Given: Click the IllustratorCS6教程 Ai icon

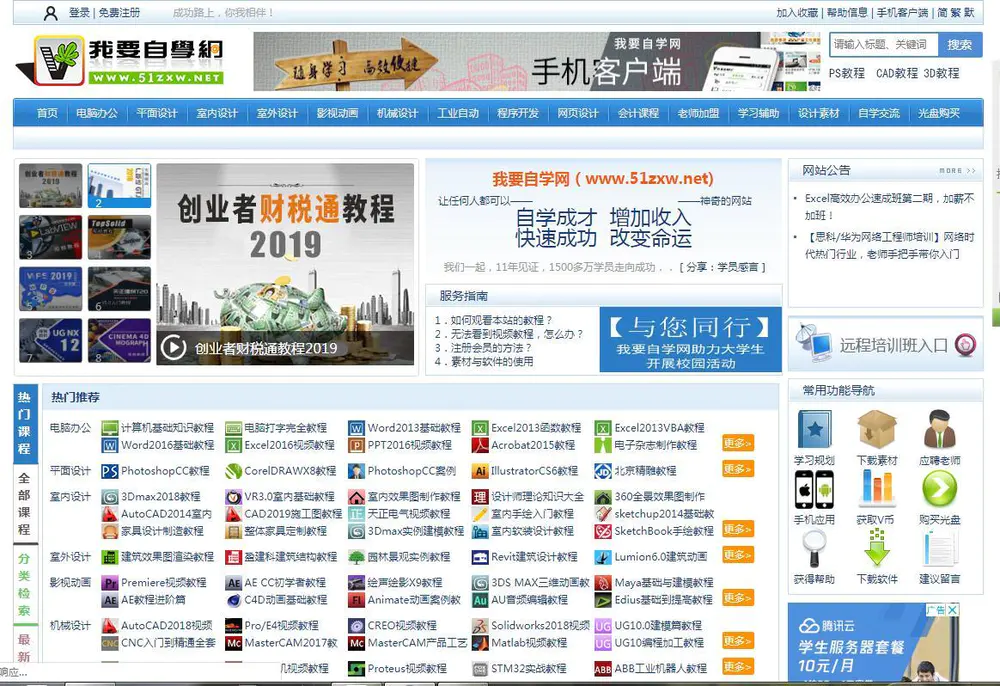Looking at the screenshot, I should (480, 471).
